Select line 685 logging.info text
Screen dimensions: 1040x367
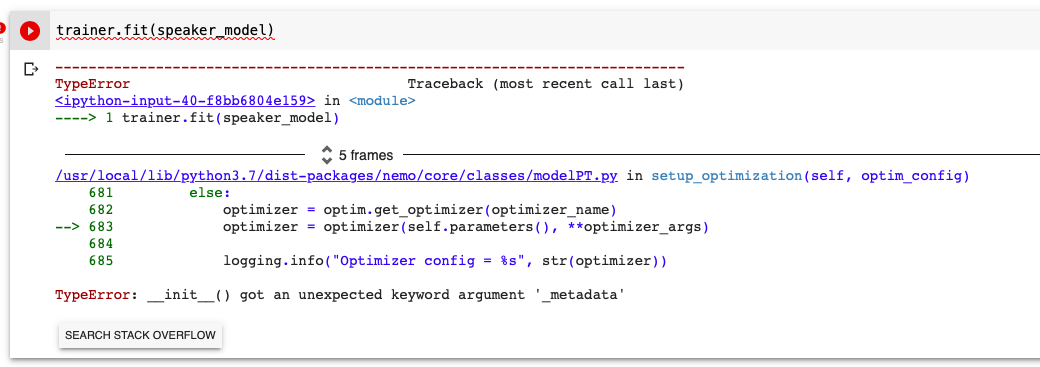445,261
